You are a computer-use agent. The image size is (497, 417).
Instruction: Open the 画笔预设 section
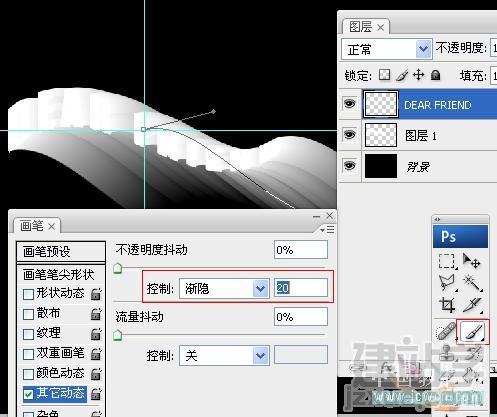click(x=61, y=251)
